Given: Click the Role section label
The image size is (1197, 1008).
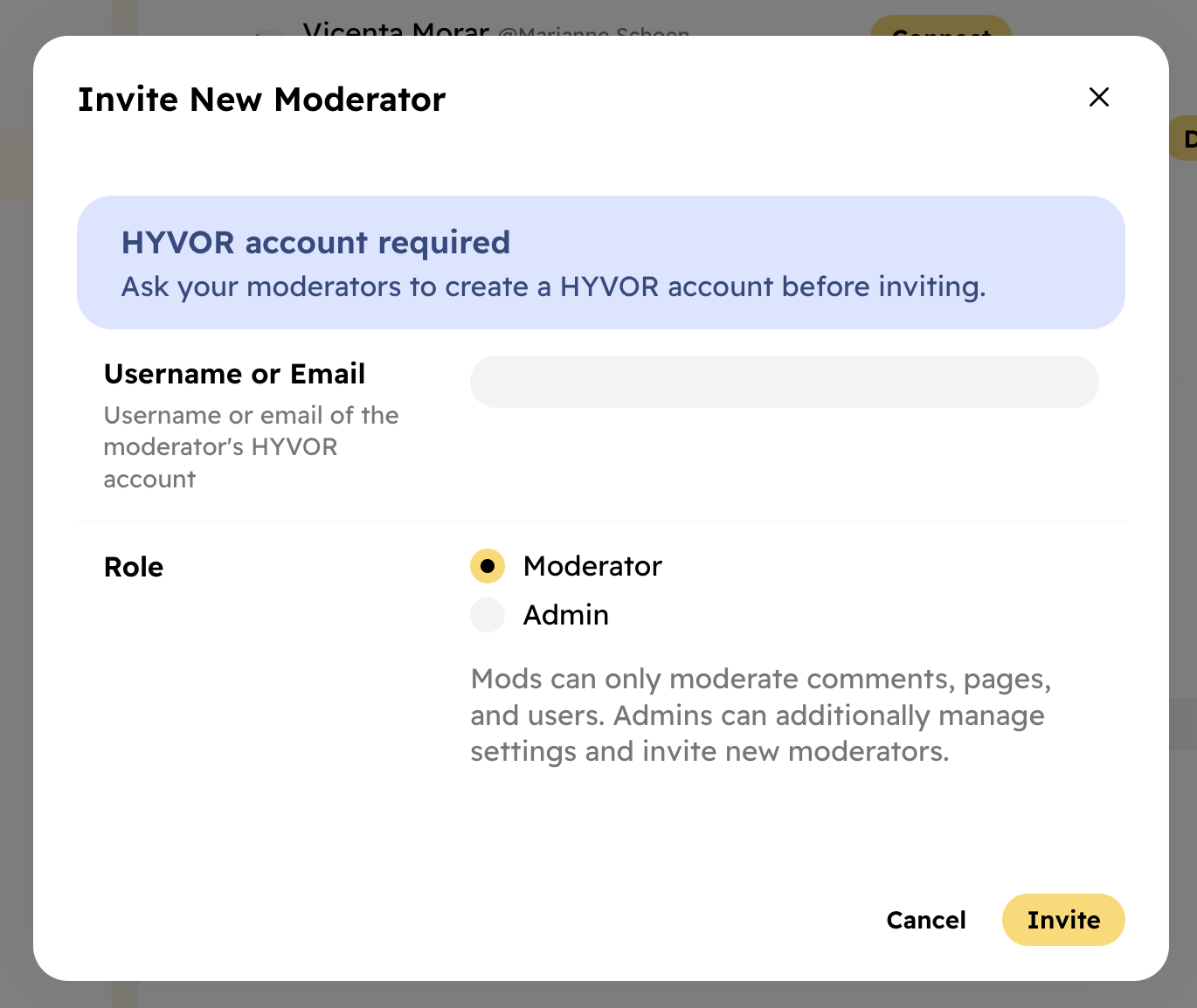Looking at the screenshot, I should click(133, 566).
